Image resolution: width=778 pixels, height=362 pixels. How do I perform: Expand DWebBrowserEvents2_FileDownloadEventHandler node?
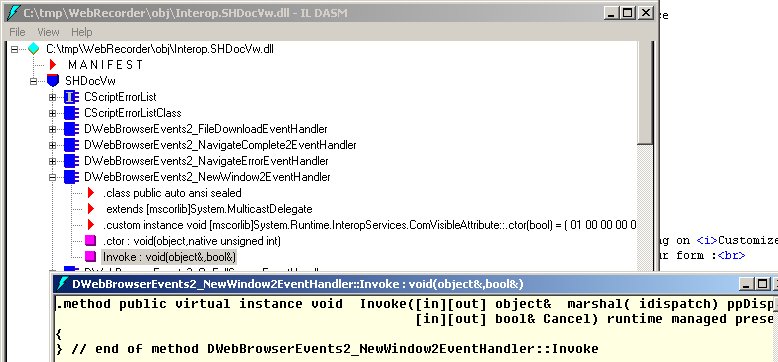(52, 129)
